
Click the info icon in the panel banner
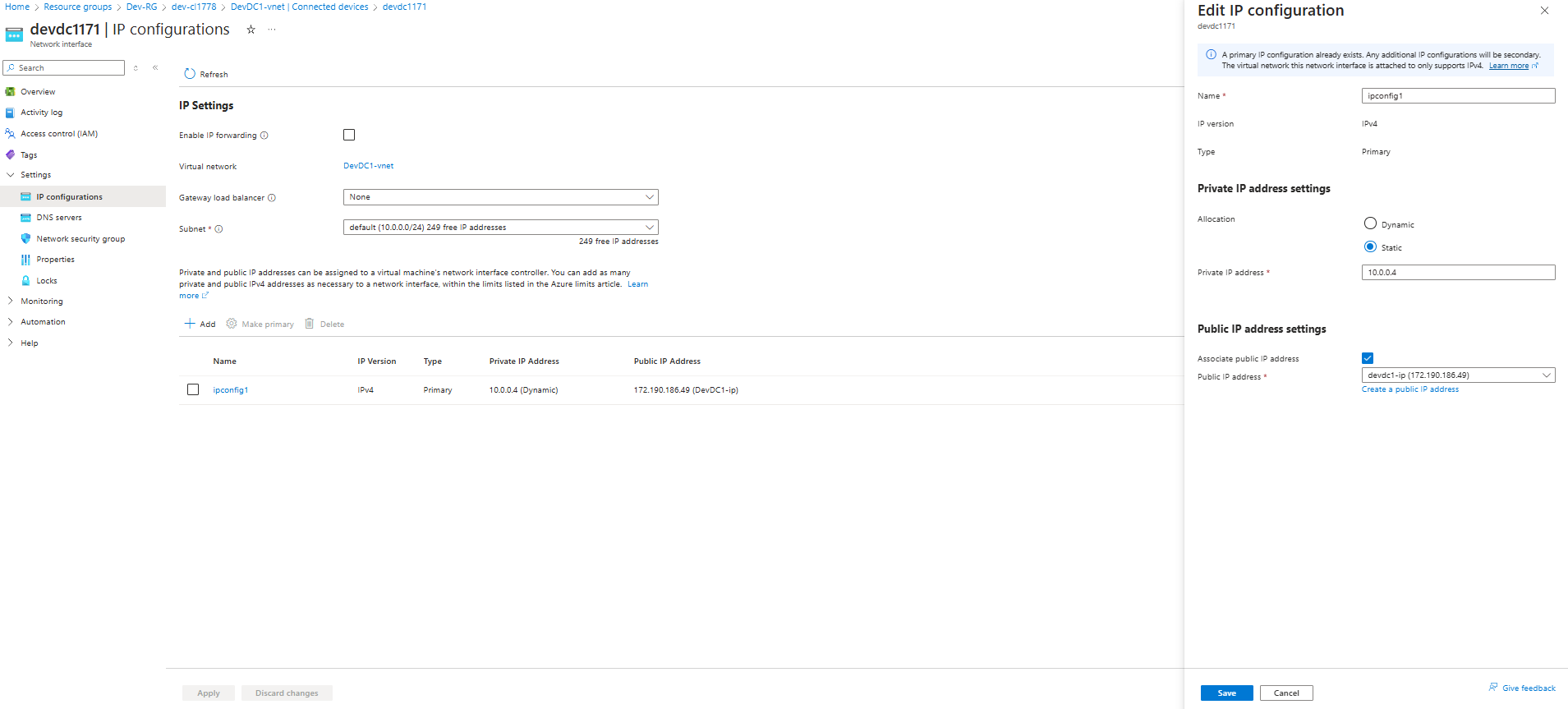[x=1211, y=55]
